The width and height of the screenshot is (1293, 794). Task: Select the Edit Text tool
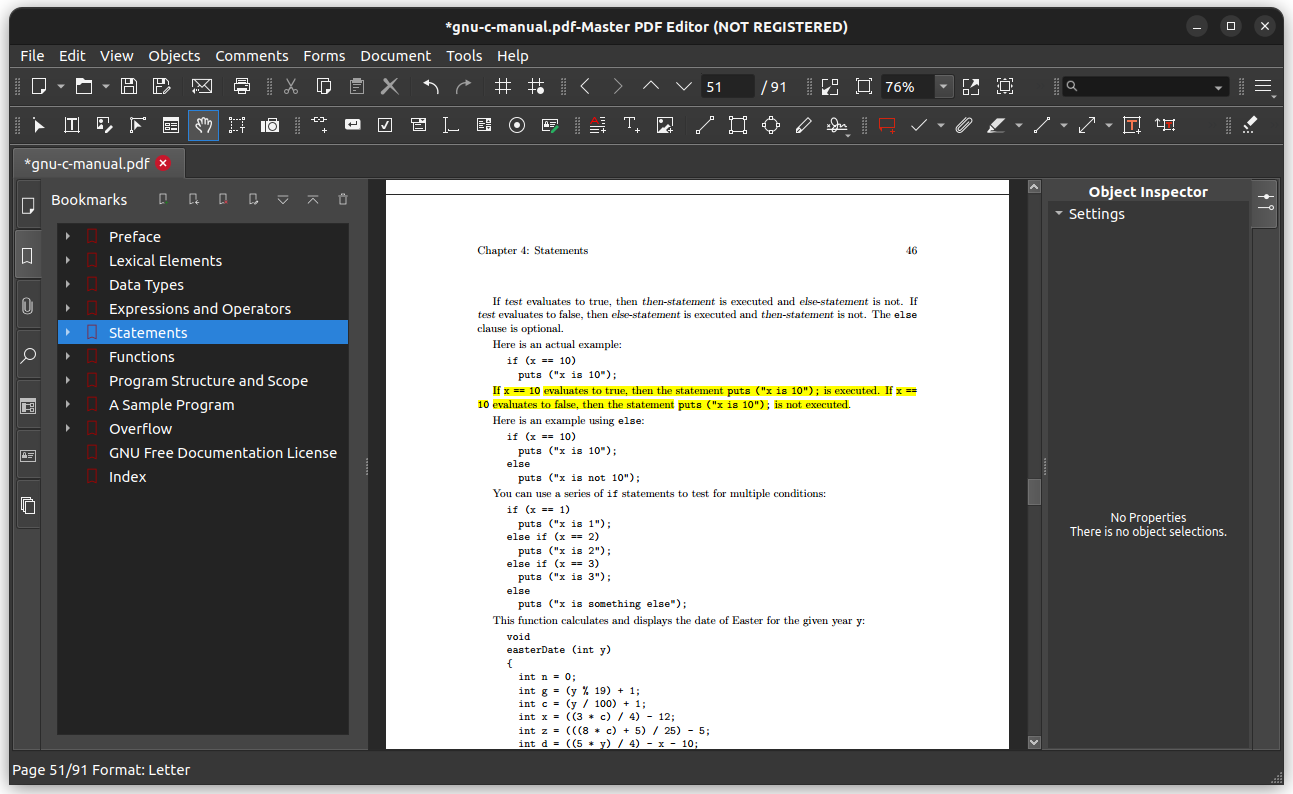[71, 124]
